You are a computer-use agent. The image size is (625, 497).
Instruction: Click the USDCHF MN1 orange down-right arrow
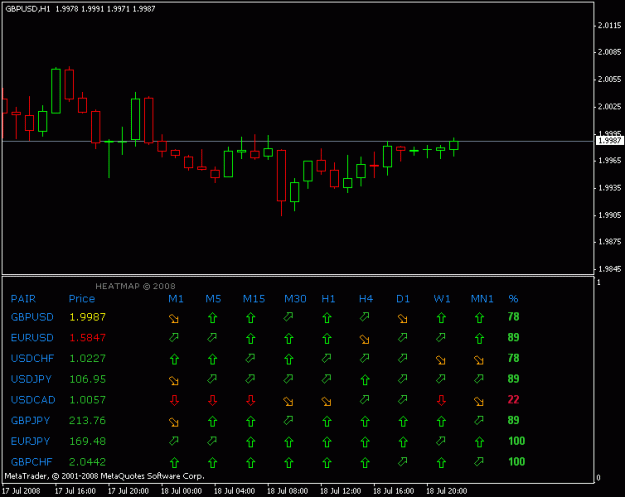click(479, 360)
